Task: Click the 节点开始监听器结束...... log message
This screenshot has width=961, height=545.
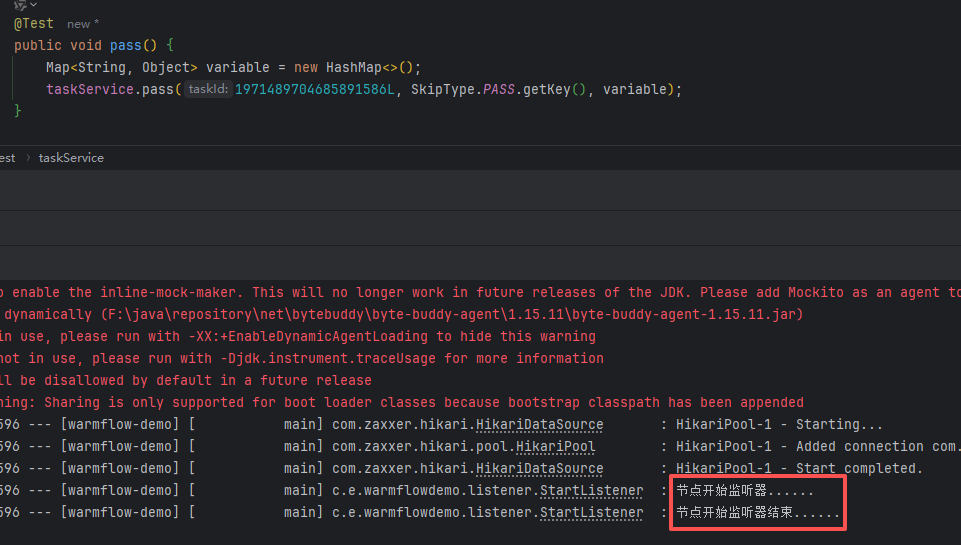Action: point(758,513)
